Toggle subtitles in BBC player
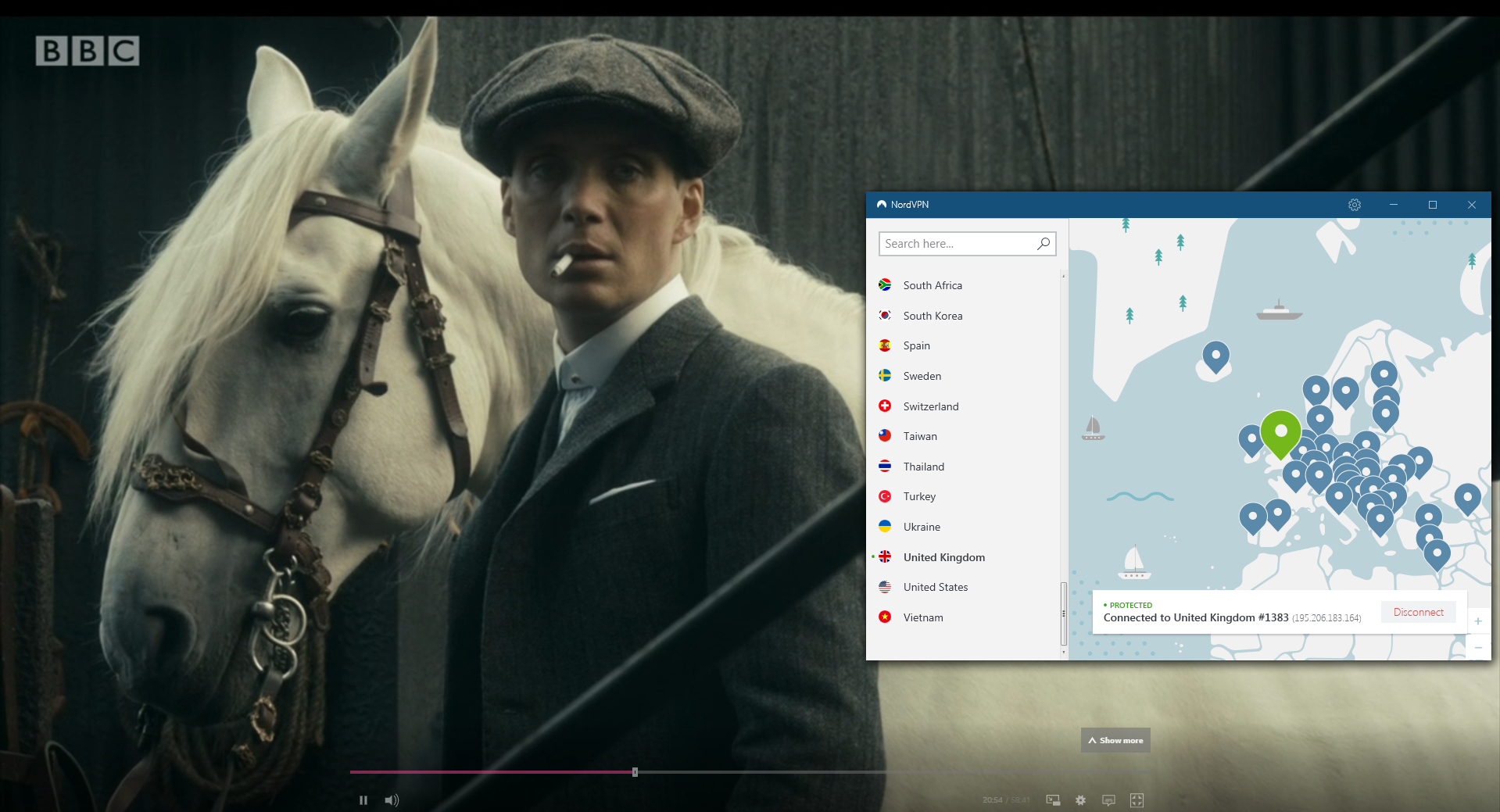 point(1108,800)
